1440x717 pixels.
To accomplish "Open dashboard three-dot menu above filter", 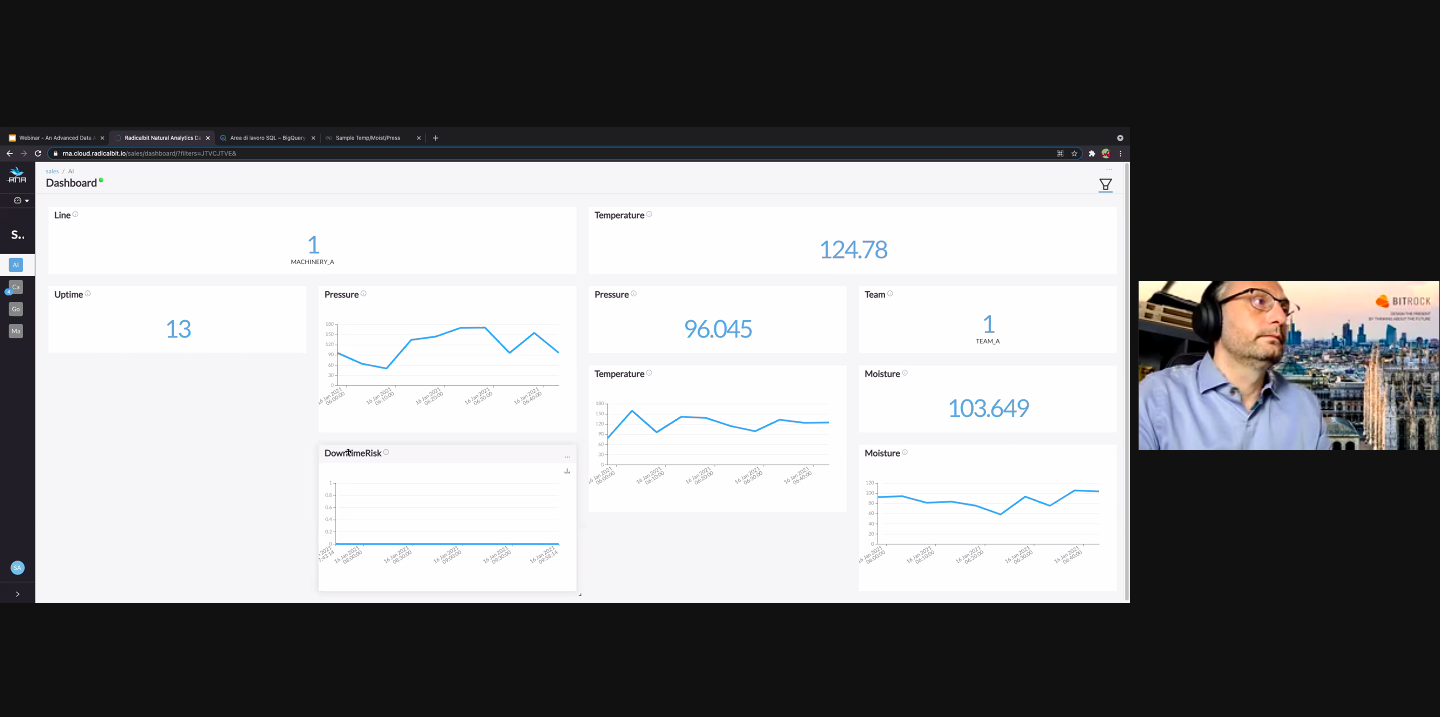I will pos(1108,170).
